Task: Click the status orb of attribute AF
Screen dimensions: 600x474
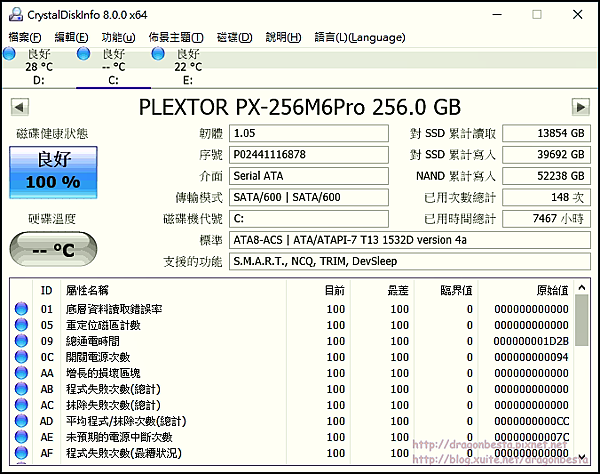Action: tap(21, 453)
